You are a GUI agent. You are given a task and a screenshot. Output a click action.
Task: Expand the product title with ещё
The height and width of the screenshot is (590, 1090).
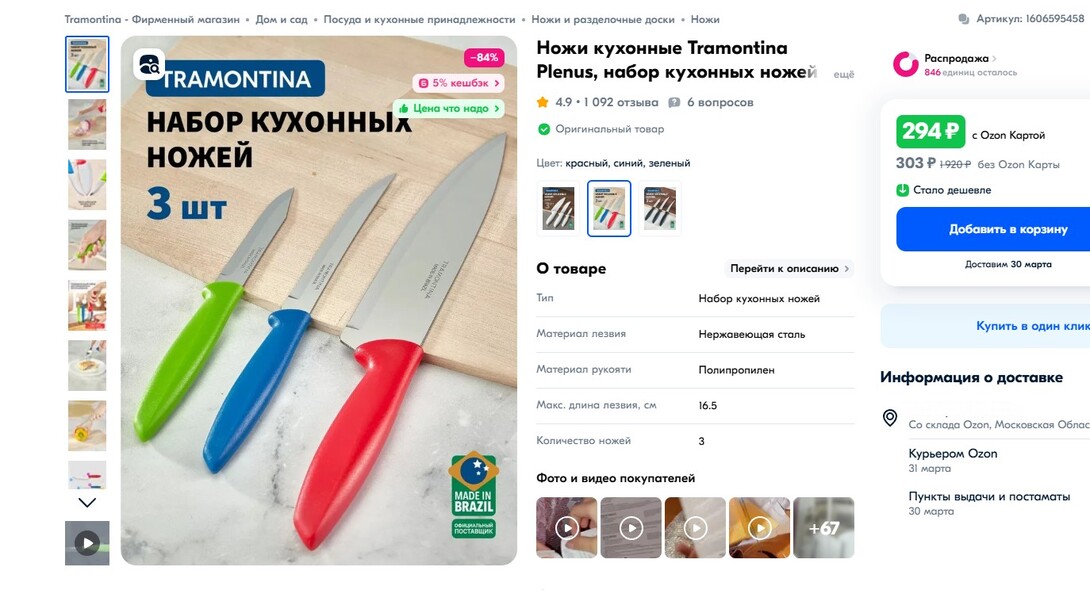(x=843, y=74)
